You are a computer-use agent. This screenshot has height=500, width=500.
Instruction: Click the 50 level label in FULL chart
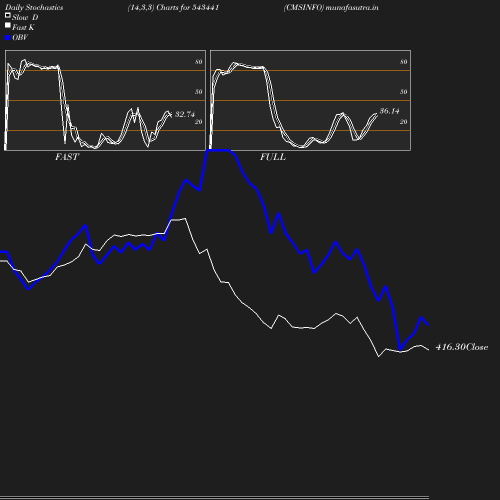[404, 92]
